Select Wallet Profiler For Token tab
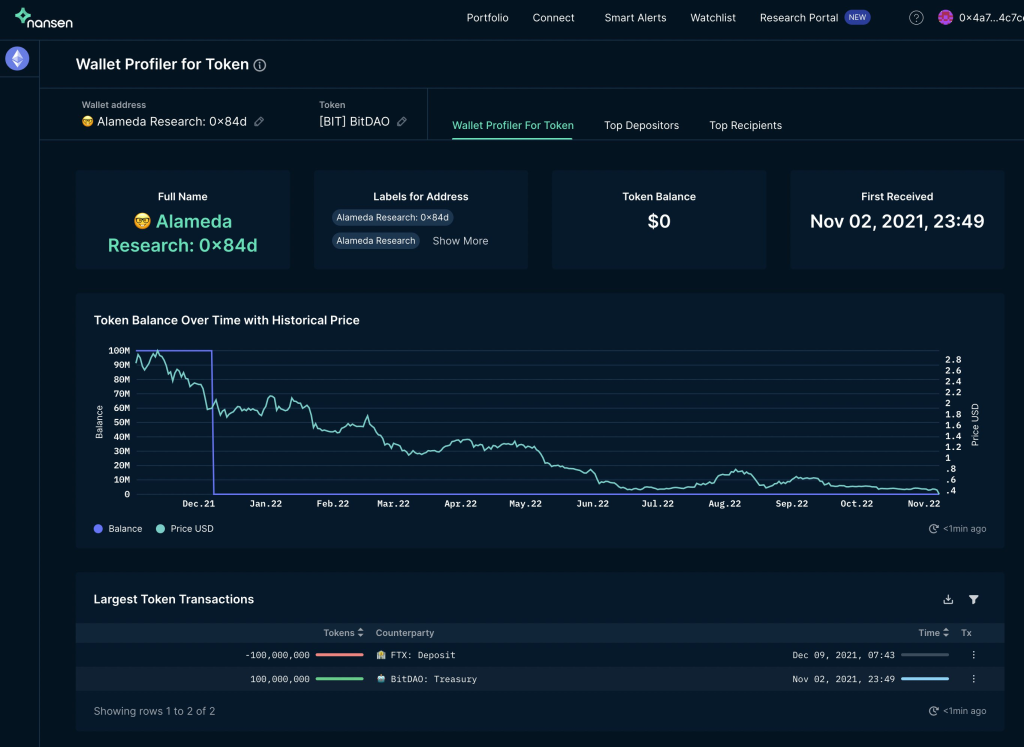Image resolution: width=1024 pixels, height=747 pixels. click(x=513, y=125)
